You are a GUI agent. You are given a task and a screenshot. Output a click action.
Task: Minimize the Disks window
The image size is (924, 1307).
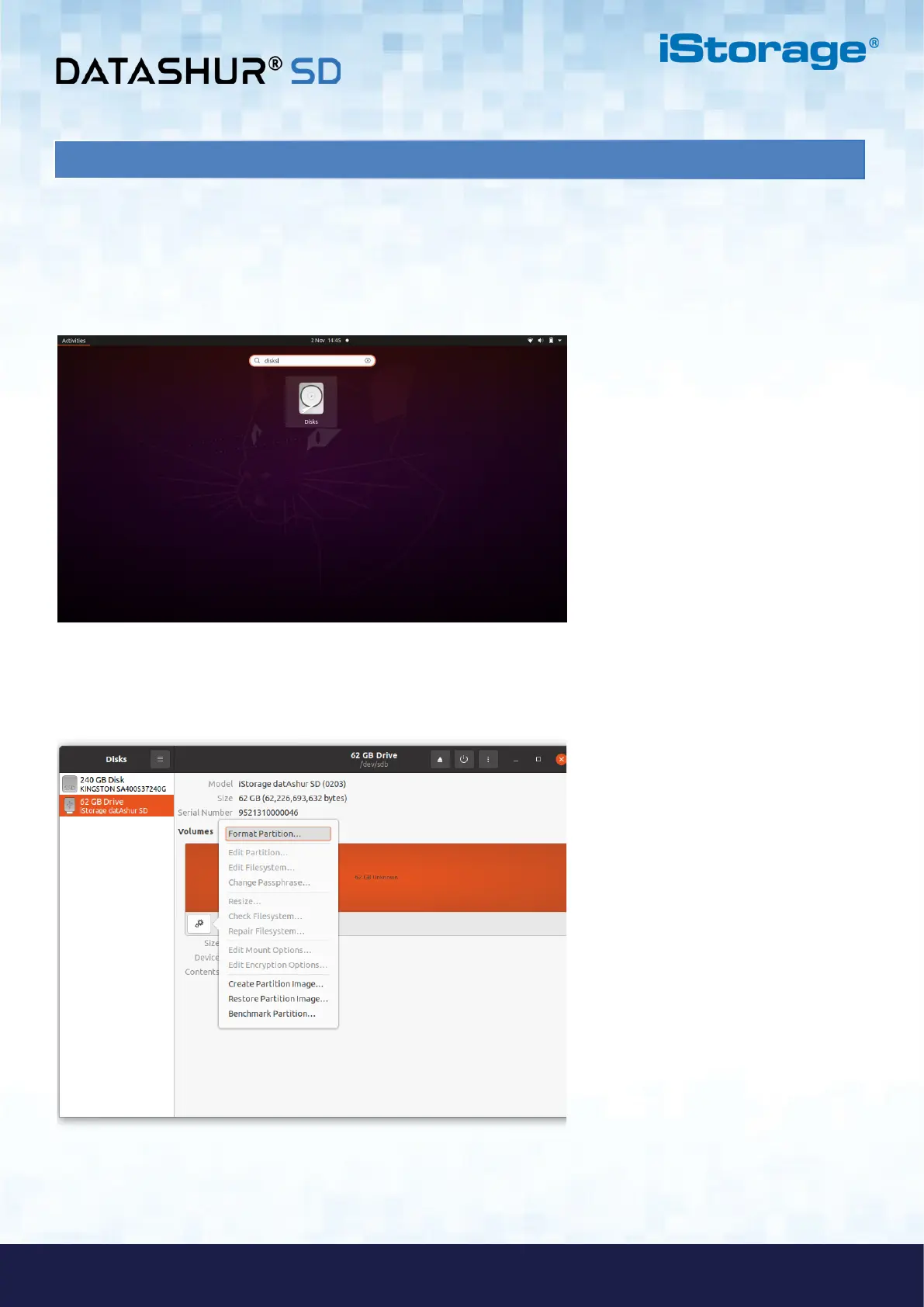516,759
